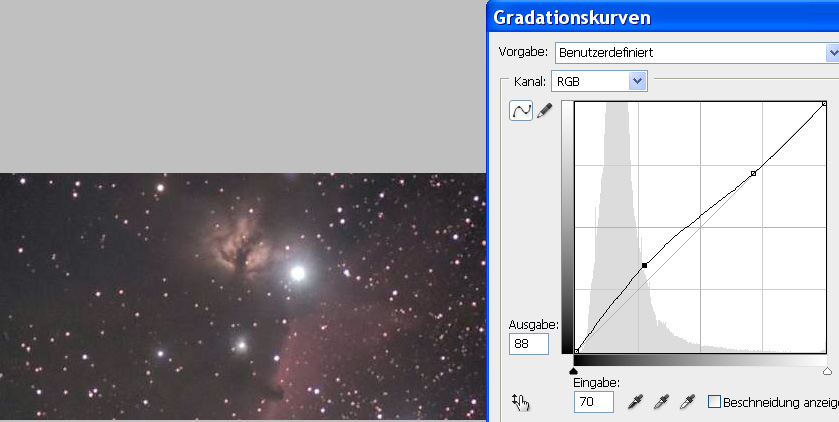Select the white input slider triangle
The image size is (839, 422).
[x=827, y=371]
